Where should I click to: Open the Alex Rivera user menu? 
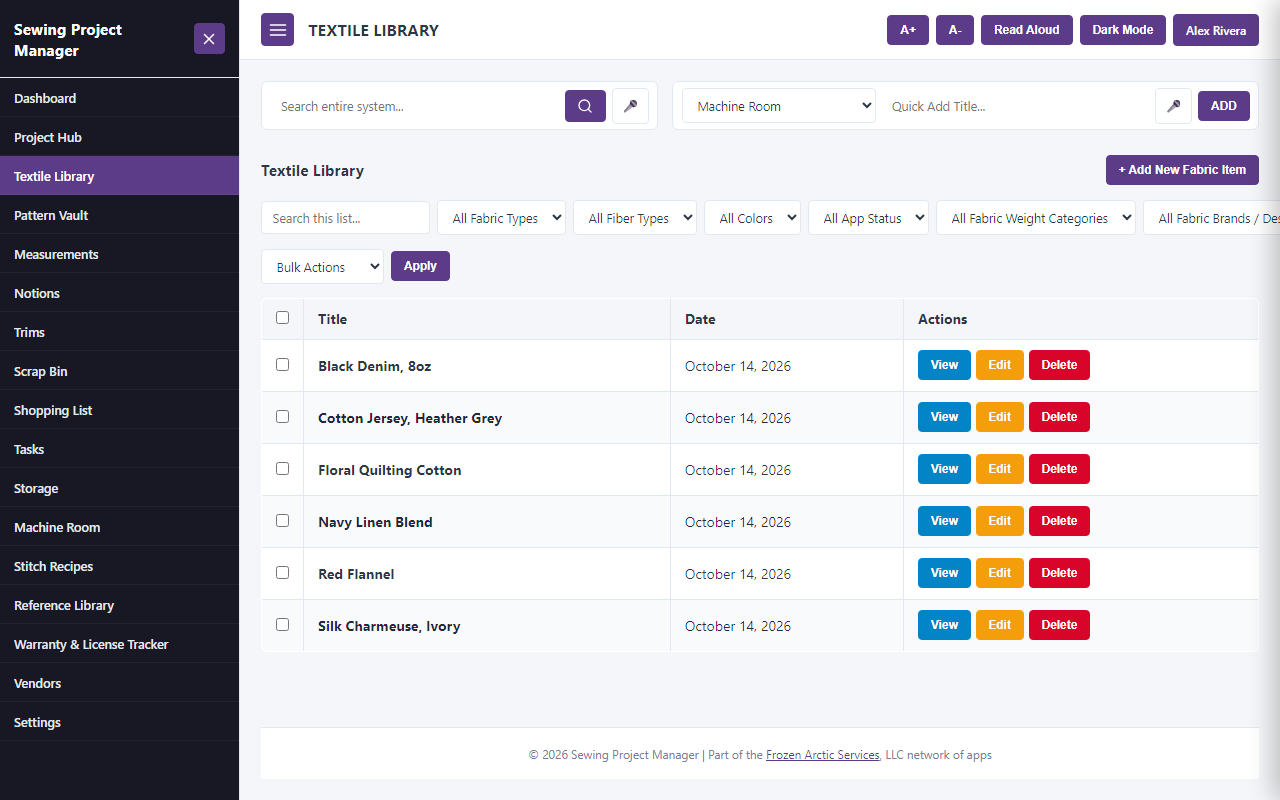coord(1216,30)
